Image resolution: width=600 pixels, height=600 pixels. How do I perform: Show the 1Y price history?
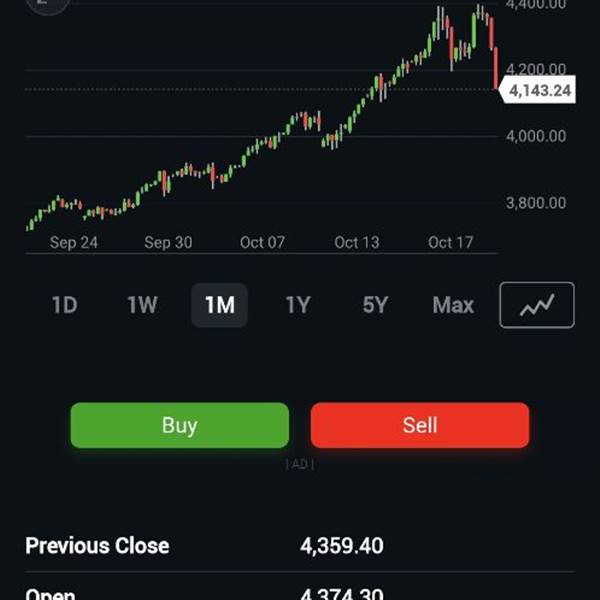(297, 305)
